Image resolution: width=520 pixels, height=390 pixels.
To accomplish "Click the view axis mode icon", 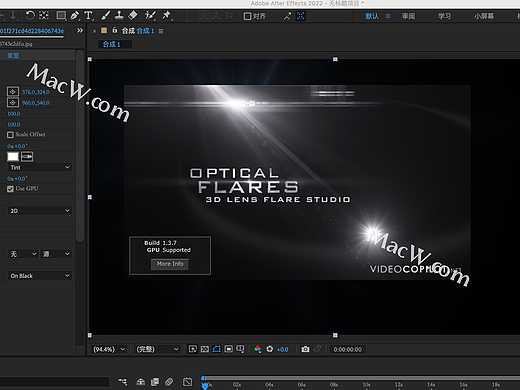I will pyautogui.click(x=229, y=16).
